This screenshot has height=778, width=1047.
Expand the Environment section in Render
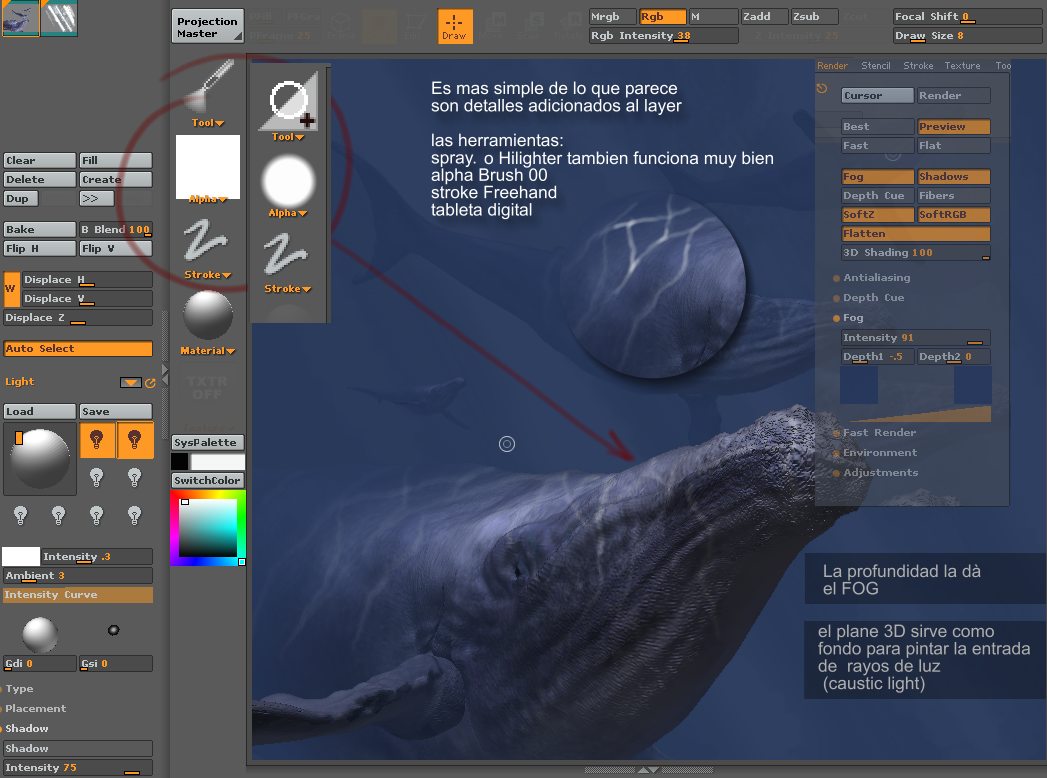pos(879,453)
